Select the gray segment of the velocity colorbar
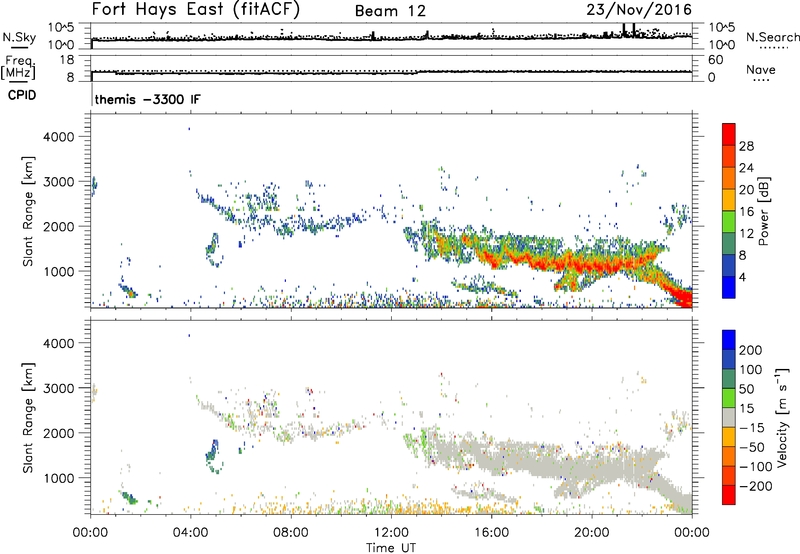 [x=729, y=417]
